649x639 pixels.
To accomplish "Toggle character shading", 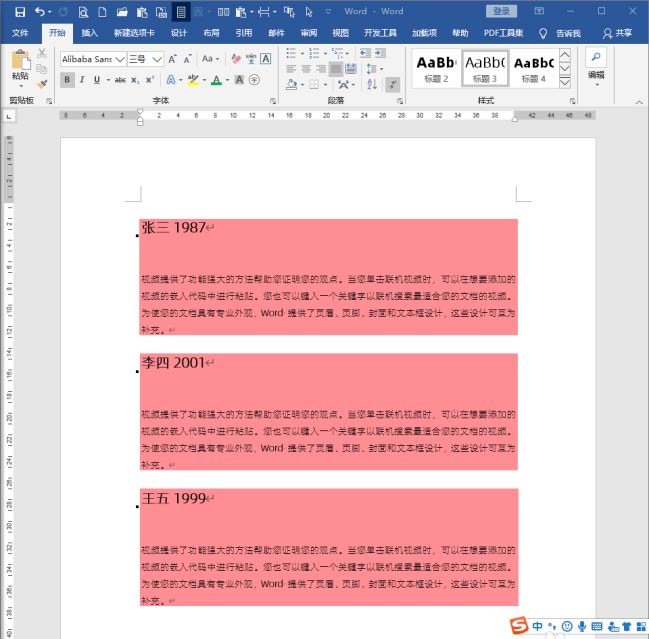I will tap(239, 79).
